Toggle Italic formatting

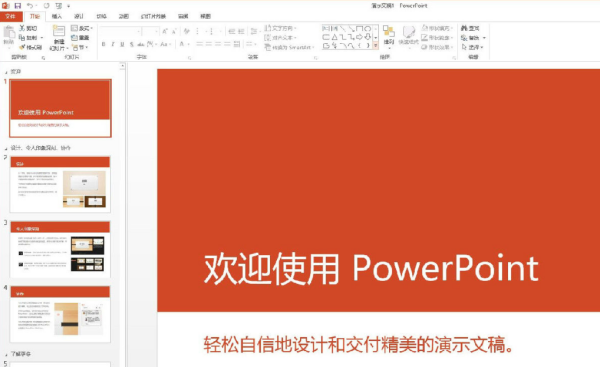click(x=113, y=44)
